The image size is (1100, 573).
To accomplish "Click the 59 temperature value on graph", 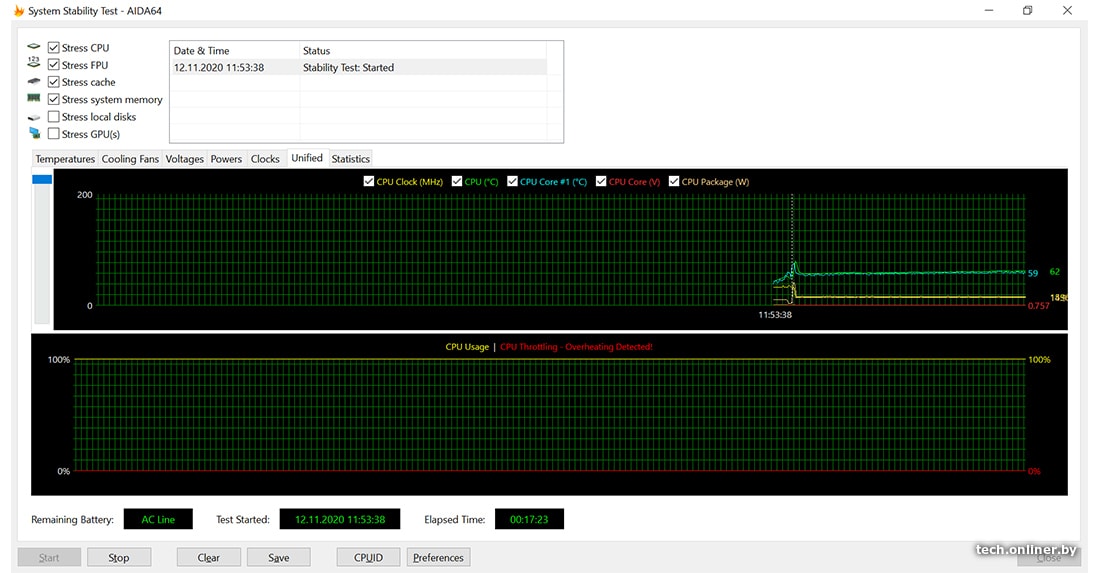I will click(x=1033, y=274).
